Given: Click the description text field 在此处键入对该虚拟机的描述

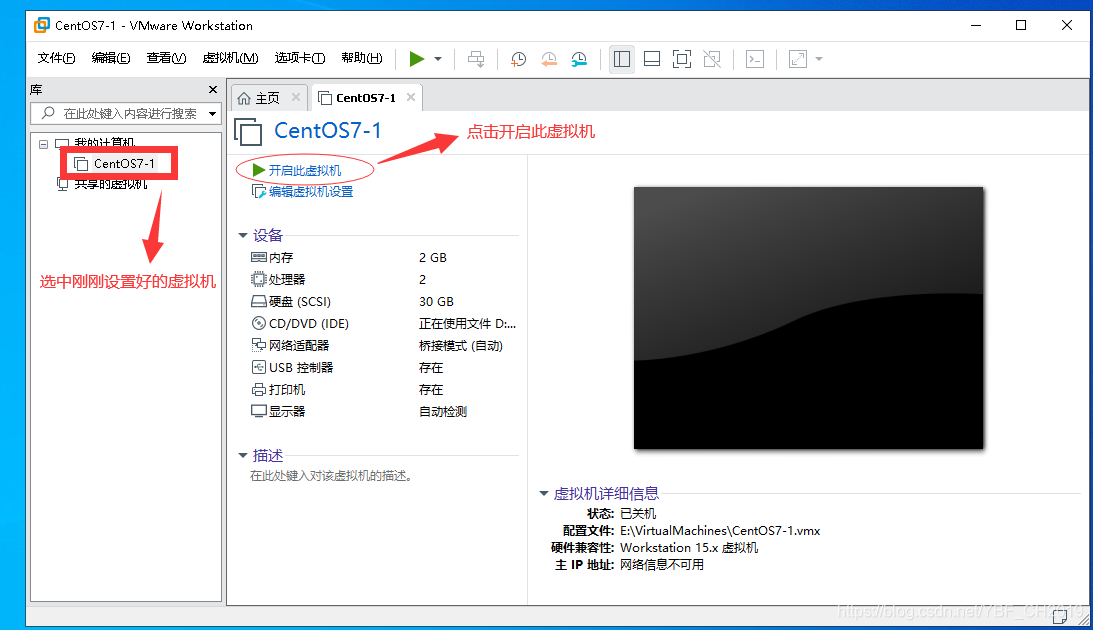Looking at the screenshot, I should [332, 476].
